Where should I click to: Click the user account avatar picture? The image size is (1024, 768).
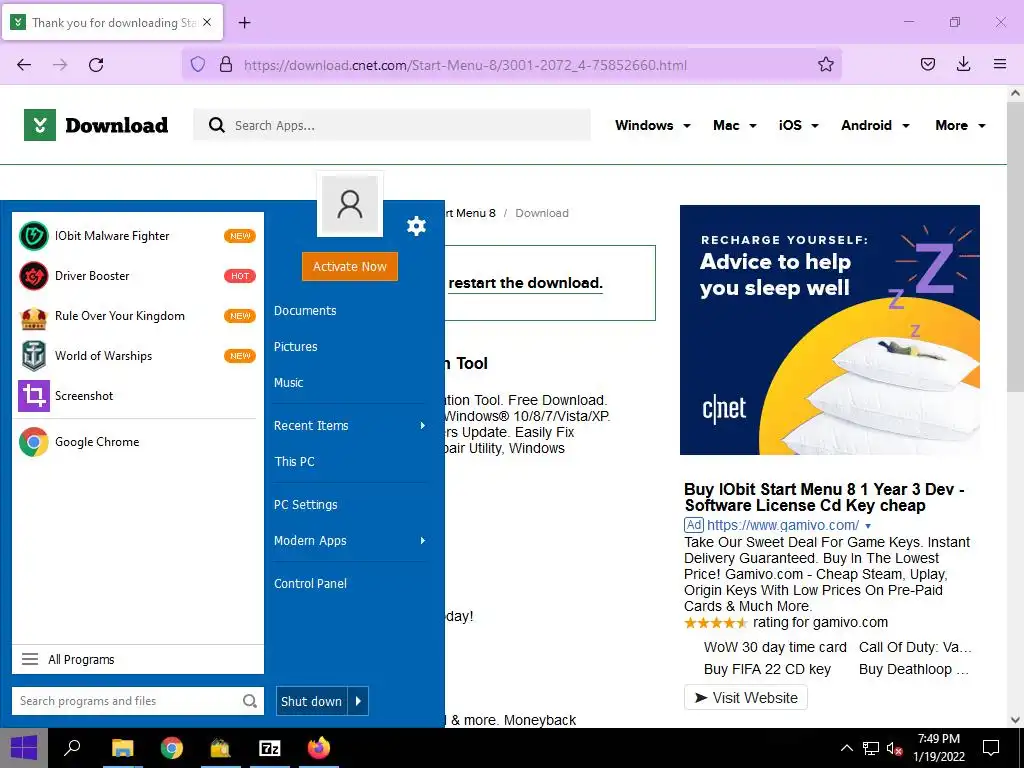349,204
